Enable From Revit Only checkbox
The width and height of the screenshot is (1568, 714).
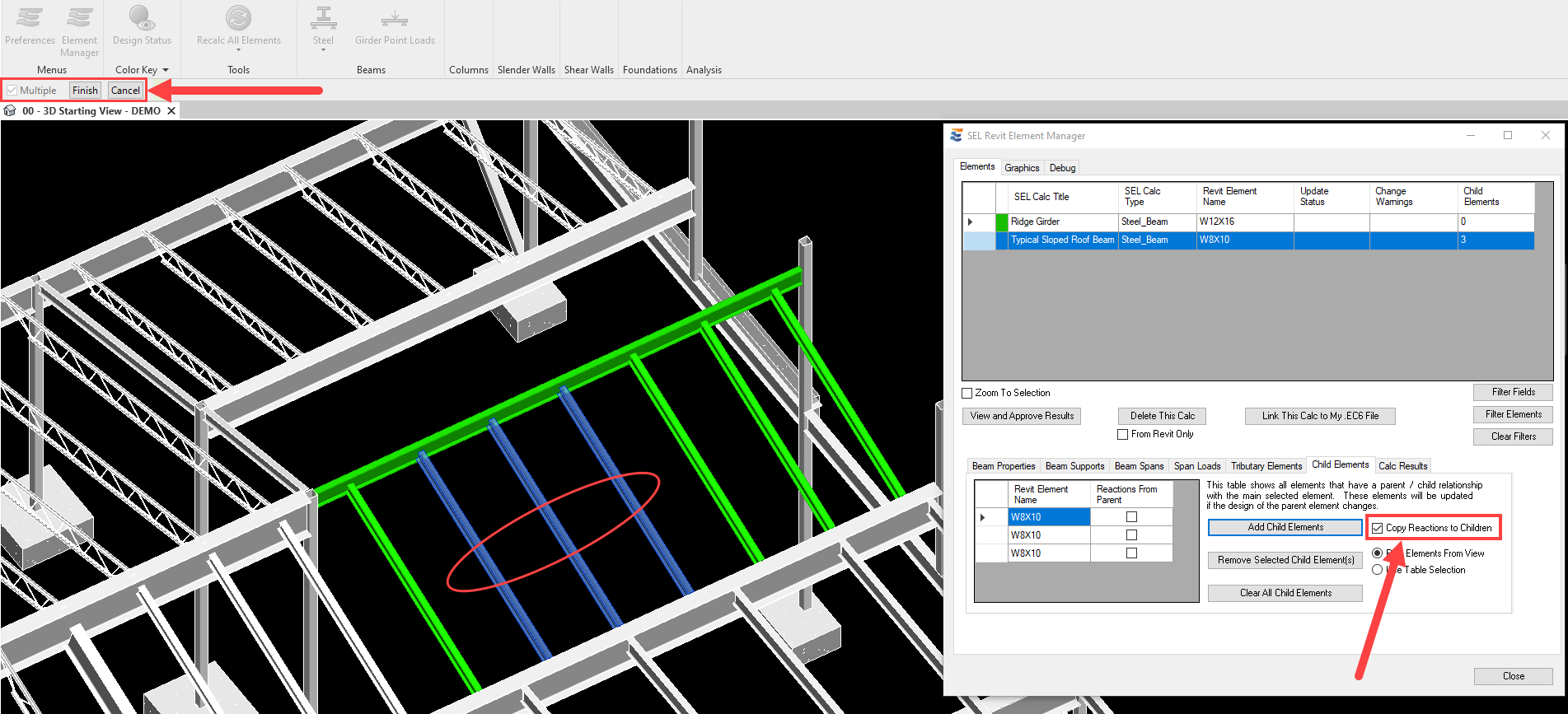pos(1122,434)
